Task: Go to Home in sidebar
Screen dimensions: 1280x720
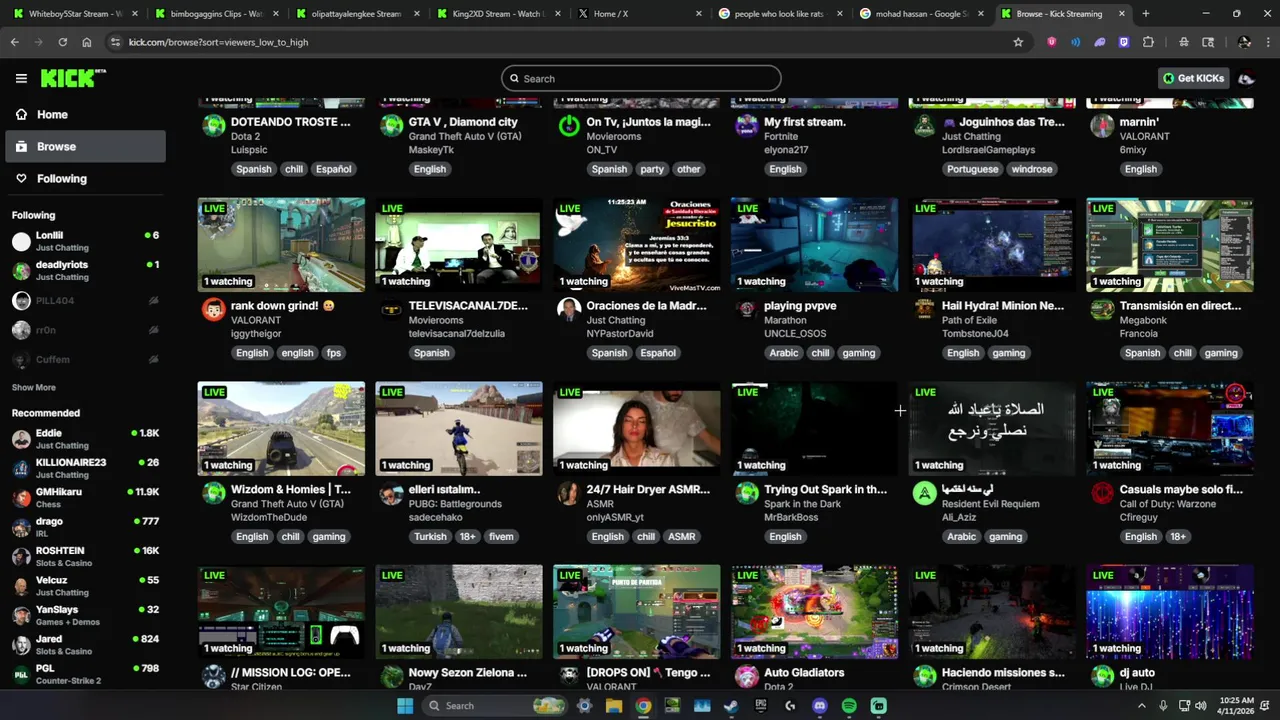Action: click(x=85, y=114)
